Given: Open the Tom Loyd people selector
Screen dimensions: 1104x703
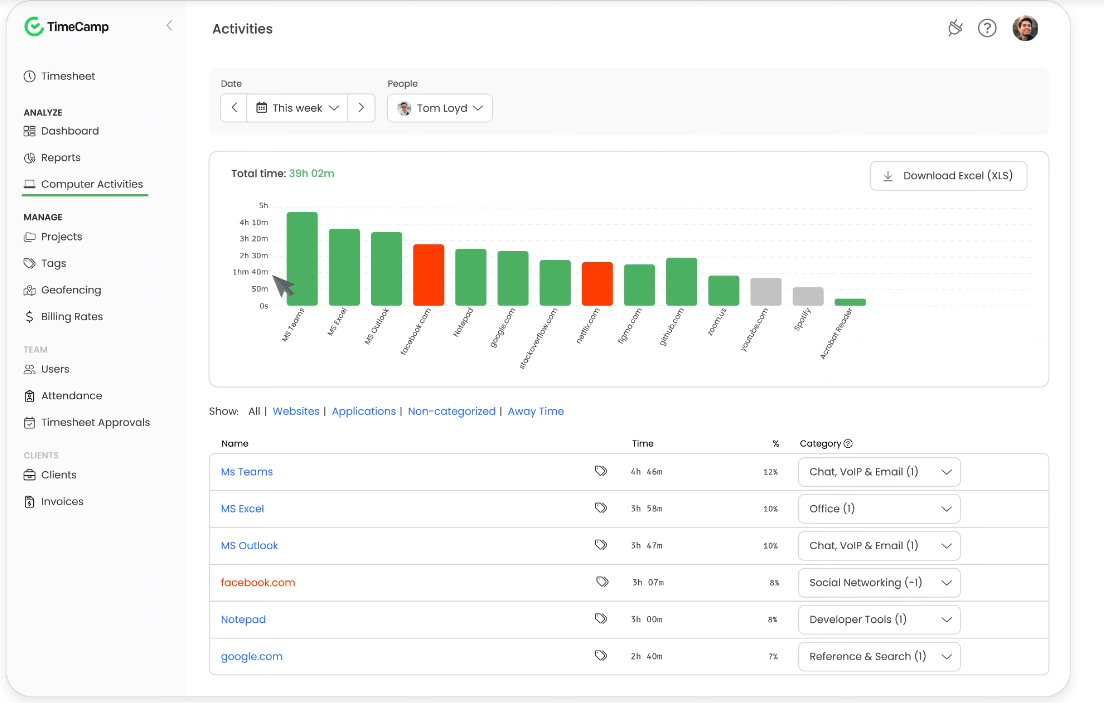Looking at the screenshot, I should pyautogui.click(x=439, y=107).
